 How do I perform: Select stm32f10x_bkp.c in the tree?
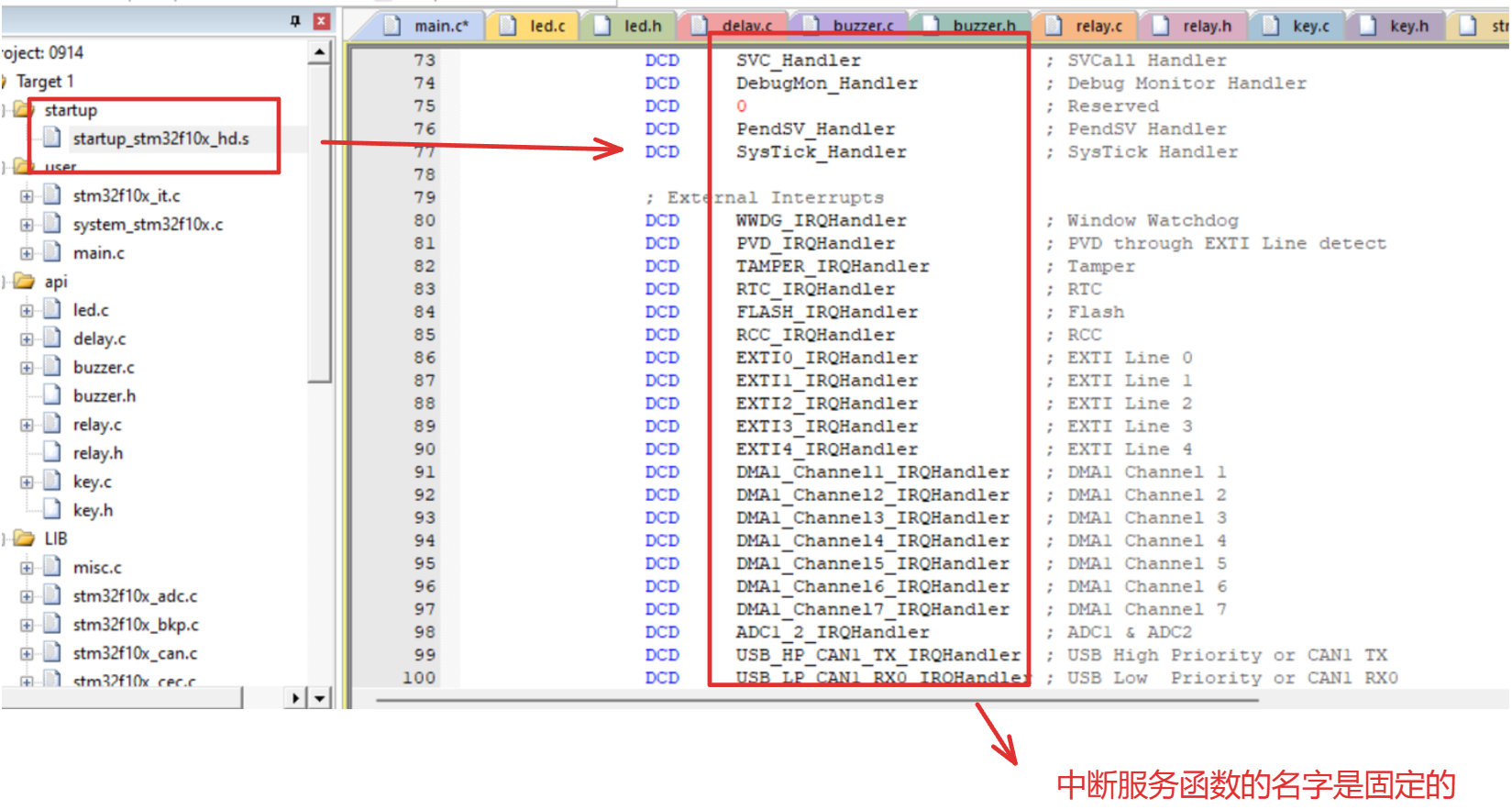click(136, 625)
